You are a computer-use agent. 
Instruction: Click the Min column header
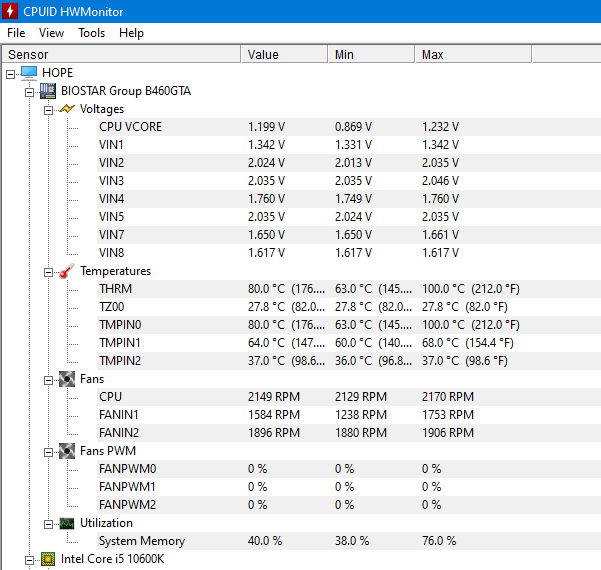click(371, 54)
